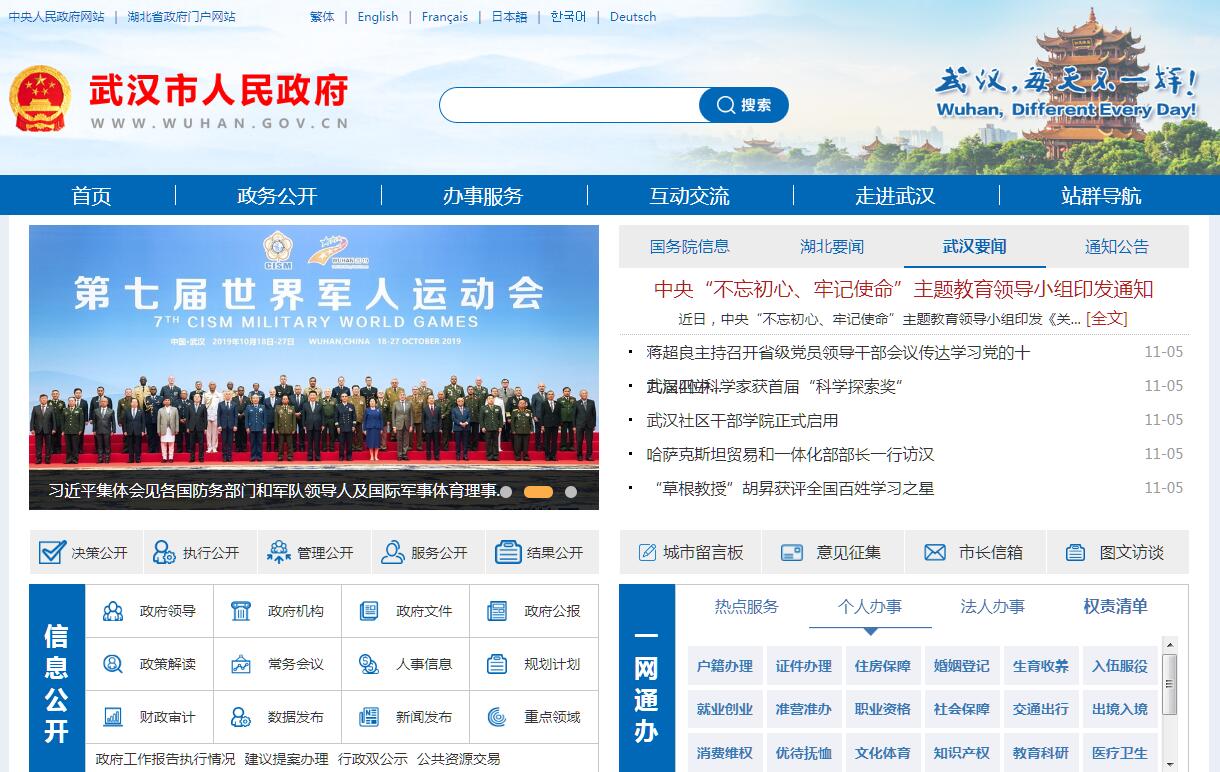Click the 执行公开 people-gear icon
This screenshot has width=1220, height=772.
click(x=164, y=552)
